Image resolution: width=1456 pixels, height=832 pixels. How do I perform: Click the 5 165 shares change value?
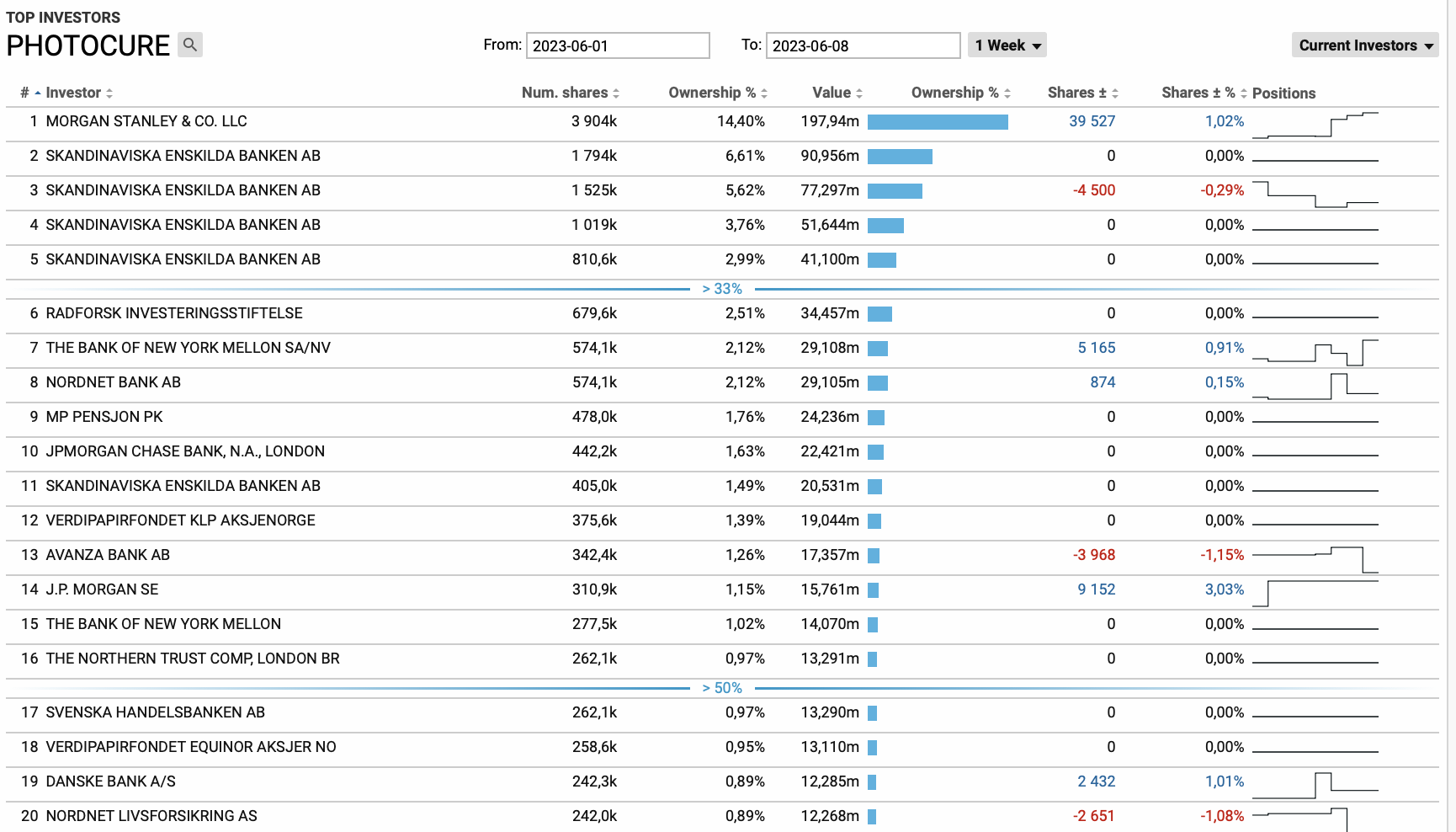(1097, 348)
